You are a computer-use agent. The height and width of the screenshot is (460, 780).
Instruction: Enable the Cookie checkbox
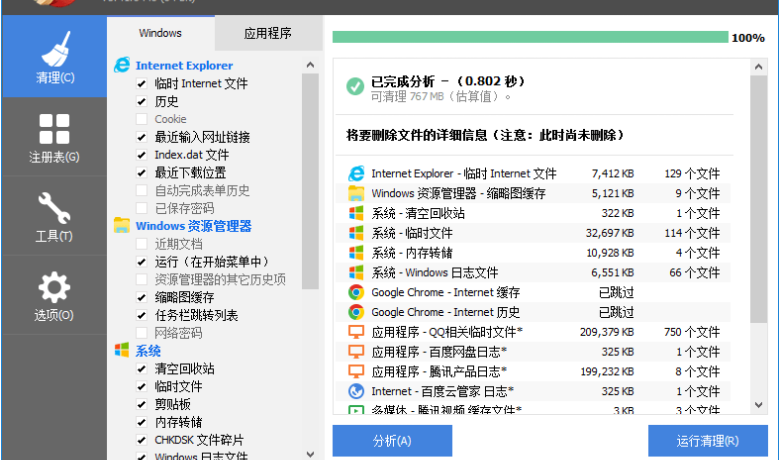(x=142, y=119)
